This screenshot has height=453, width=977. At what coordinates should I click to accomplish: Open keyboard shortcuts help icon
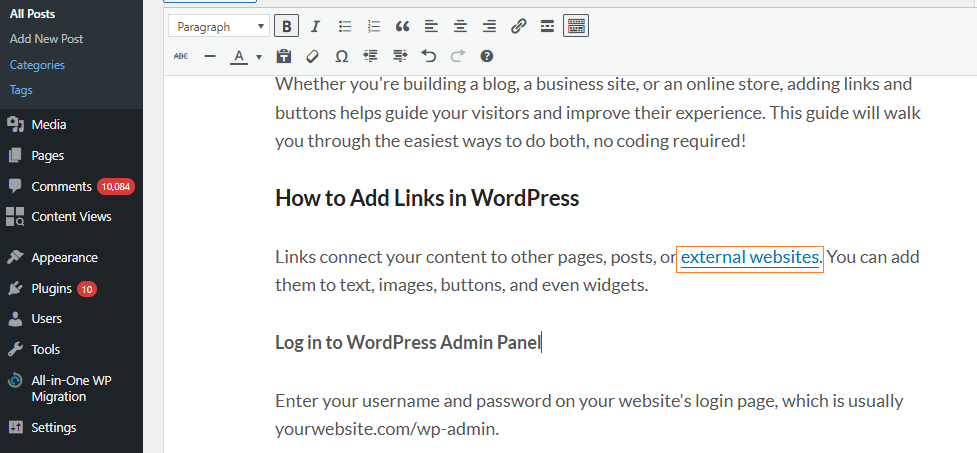point(487,56)
